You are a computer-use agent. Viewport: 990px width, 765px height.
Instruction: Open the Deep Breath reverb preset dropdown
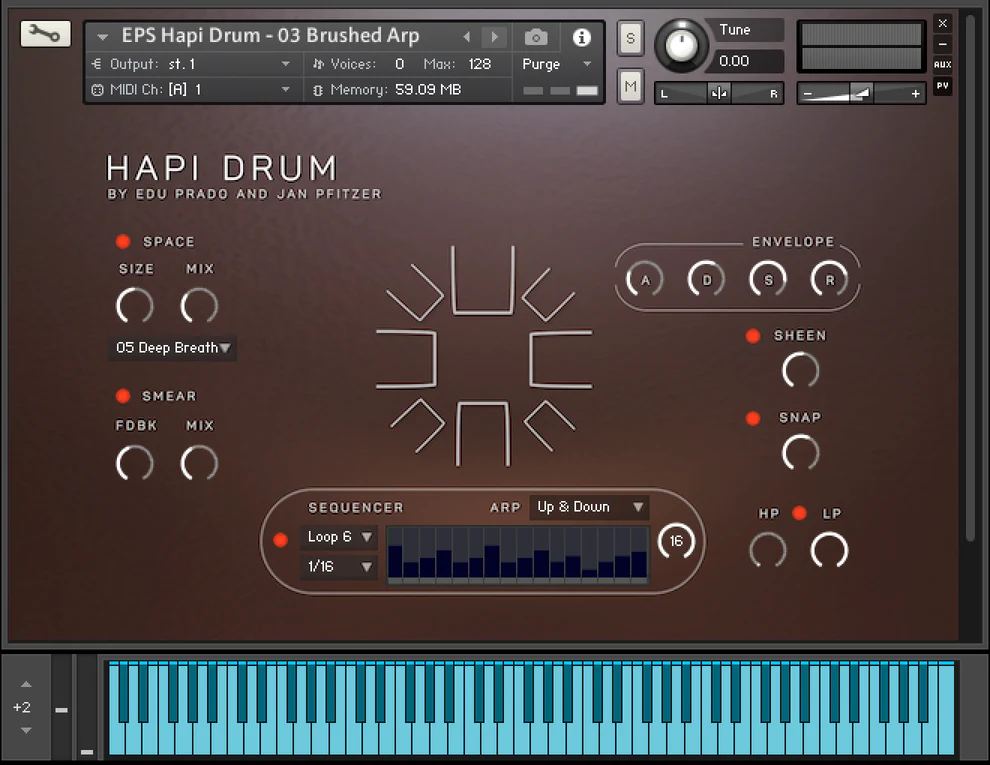point(173,348)
